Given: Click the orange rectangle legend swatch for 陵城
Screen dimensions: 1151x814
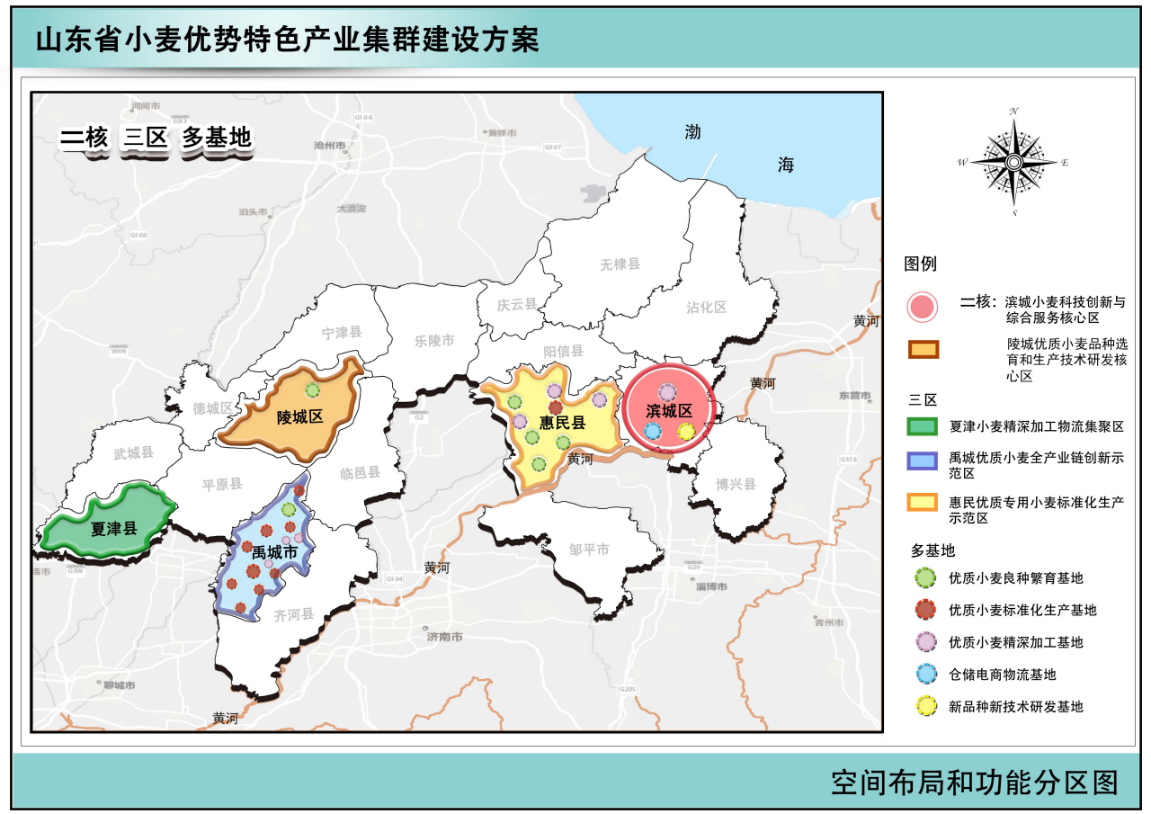Looking at the screenshot, I should tap(923, 349).
